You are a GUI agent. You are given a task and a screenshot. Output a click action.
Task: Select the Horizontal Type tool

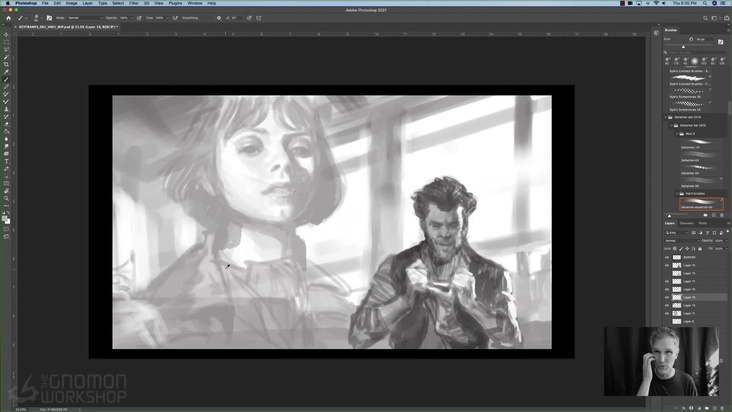click(6, 161)
